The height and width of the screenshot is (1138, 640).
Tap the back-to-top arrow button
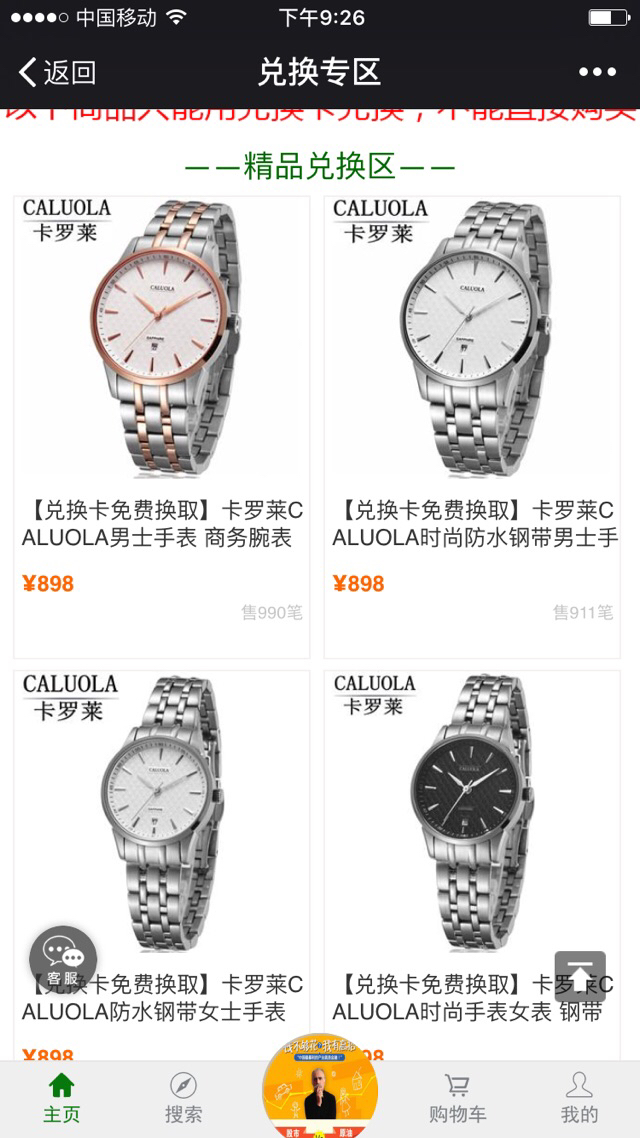point(580,976)
